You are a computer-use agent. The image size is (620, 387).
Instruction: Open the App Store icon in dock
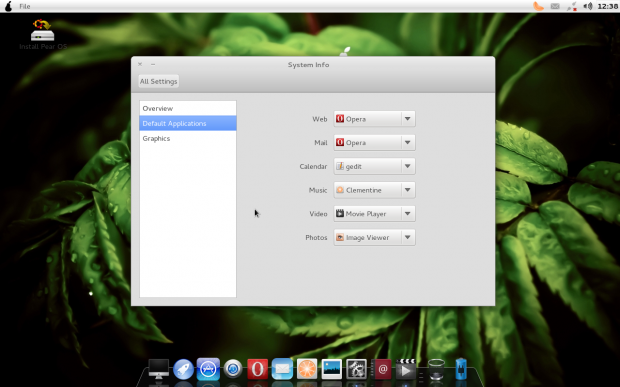click(x=208, y=369)
